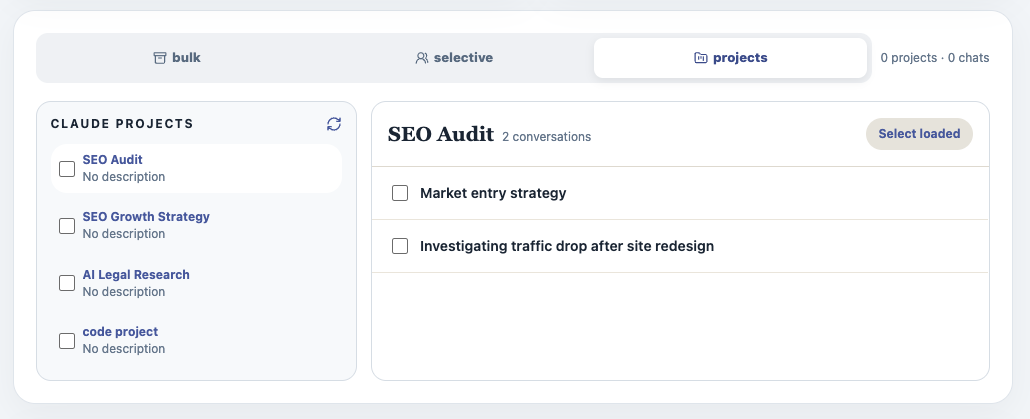This screenshot has width=1030, height=419.
Task: Open the code project link
Action: (120, 332)
